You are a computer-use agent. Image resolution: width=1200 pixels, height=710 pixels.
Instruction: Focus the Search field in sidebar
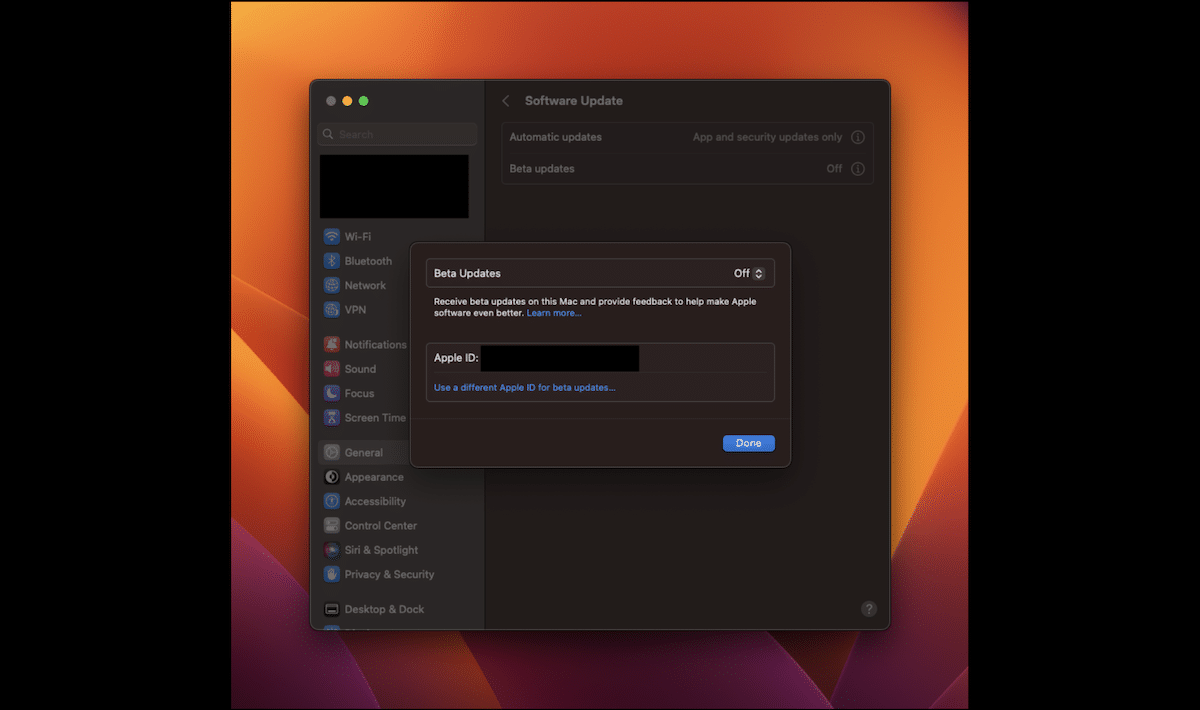click(398, 134)
